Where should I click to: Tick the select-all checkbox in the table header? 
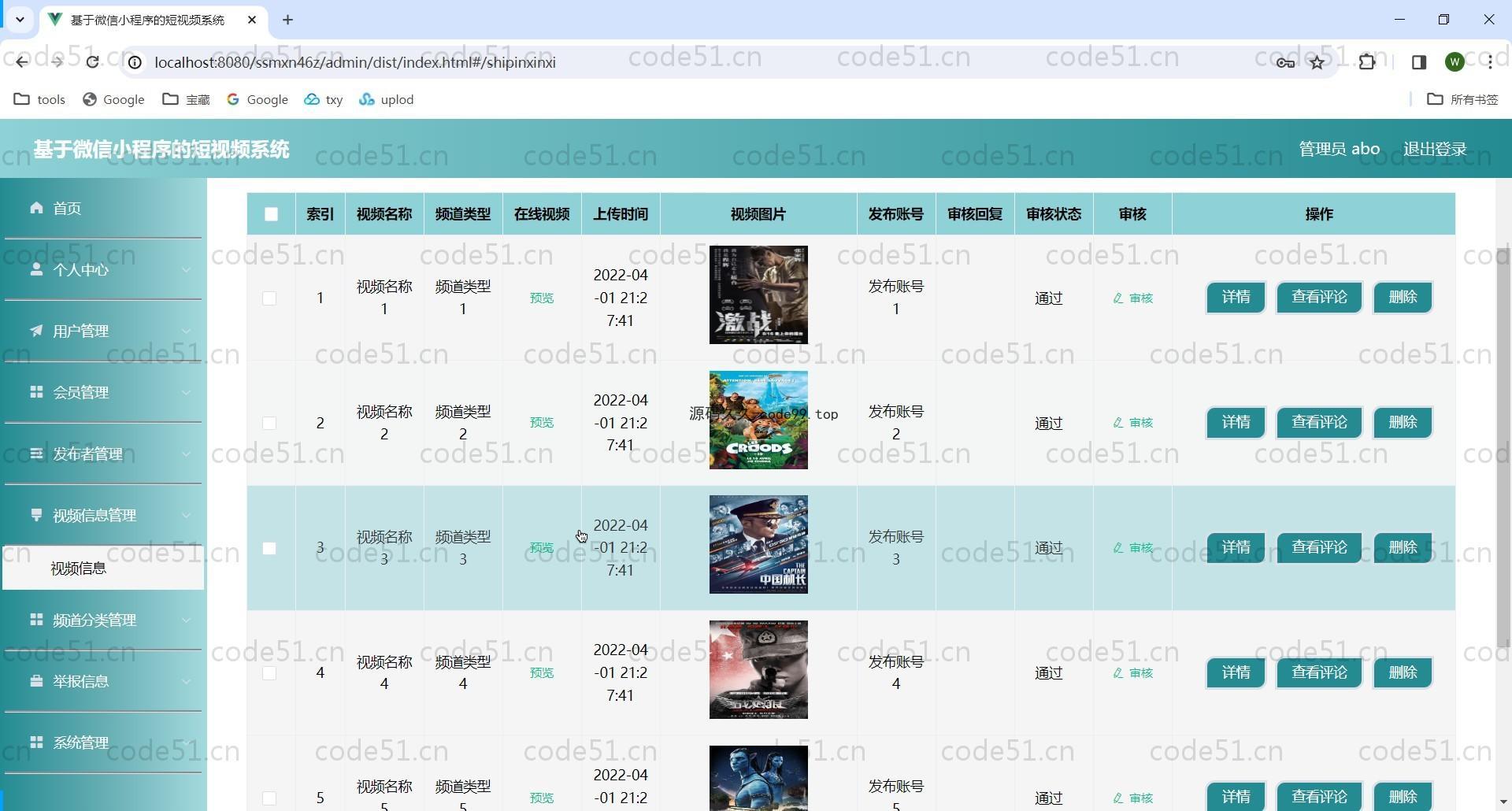point(271,214)
